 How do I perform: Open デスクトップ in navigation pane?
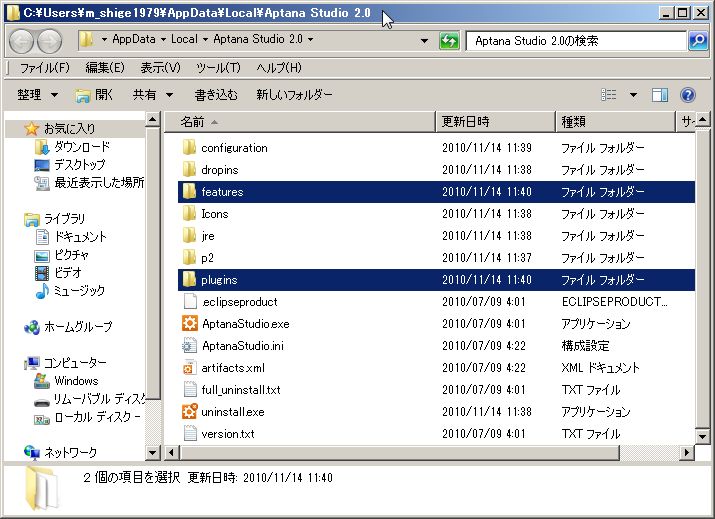point(80,165)
